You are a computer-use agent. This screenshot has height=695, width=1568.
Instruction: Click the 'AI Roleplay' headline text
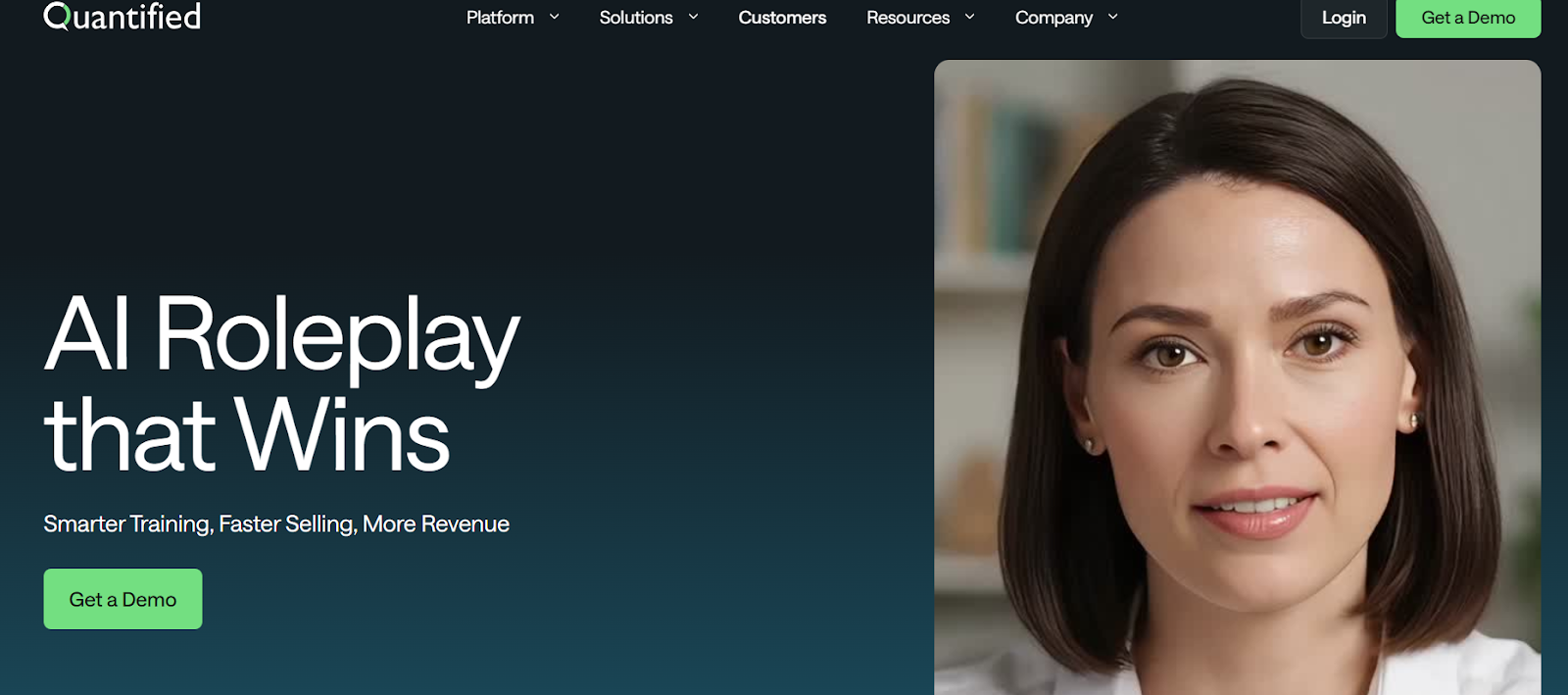click(282, 335)
